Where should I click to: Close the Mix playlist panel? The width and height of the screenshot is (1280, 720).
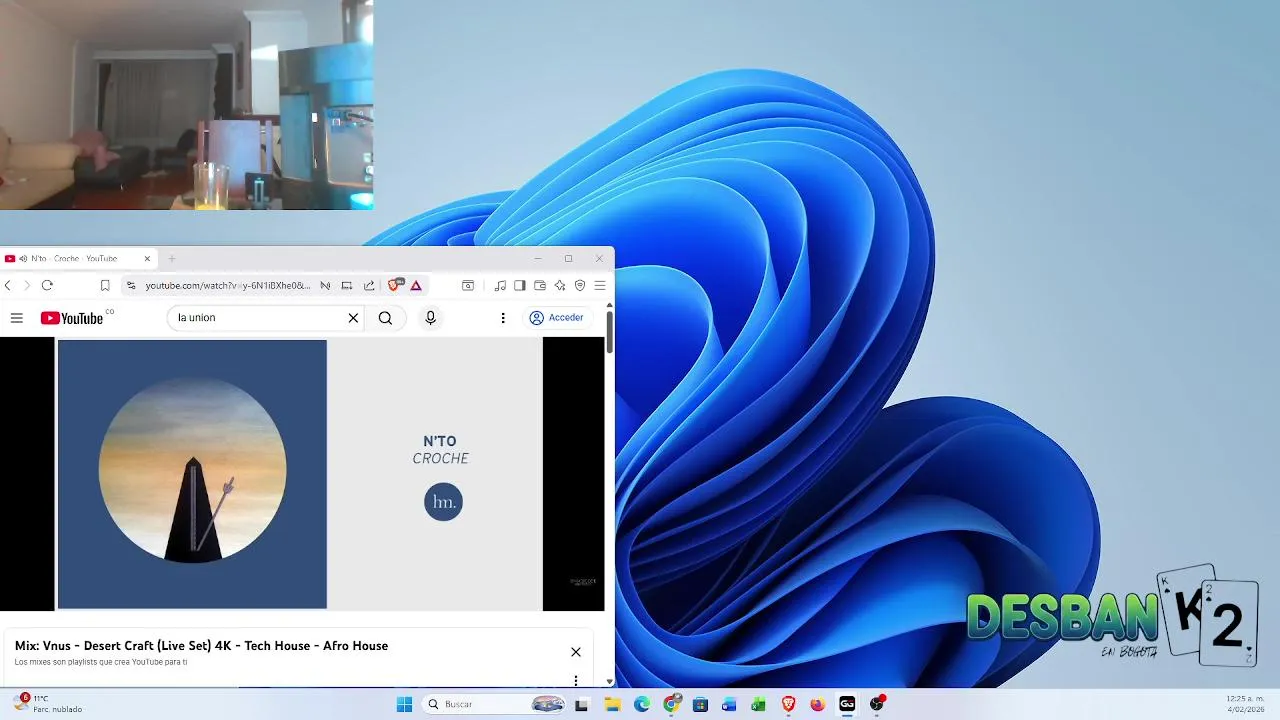tap(576, 652)
